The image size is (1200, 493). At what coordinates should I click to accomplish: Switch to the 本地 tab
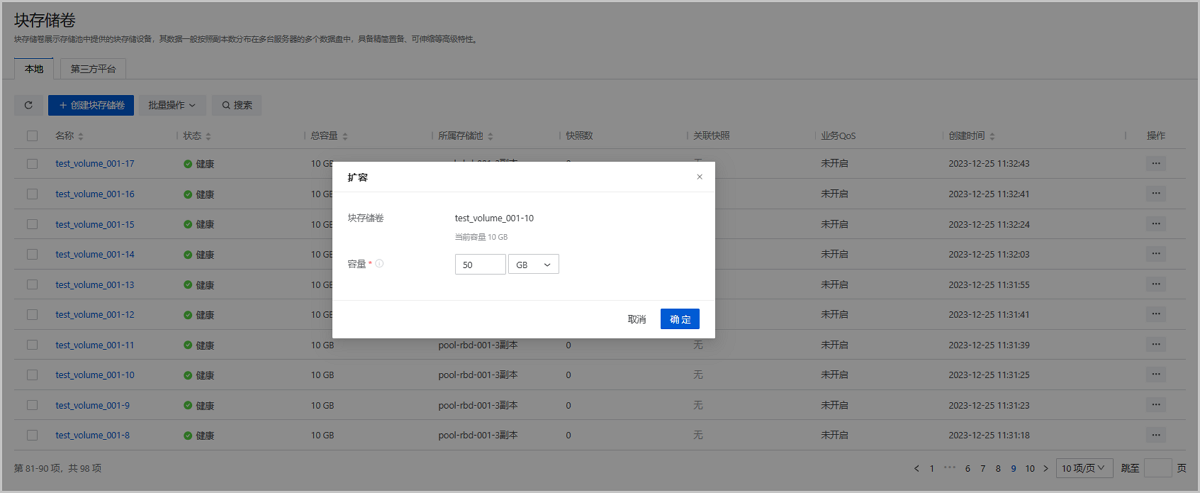pyautogui.click(x=34, y=69)
